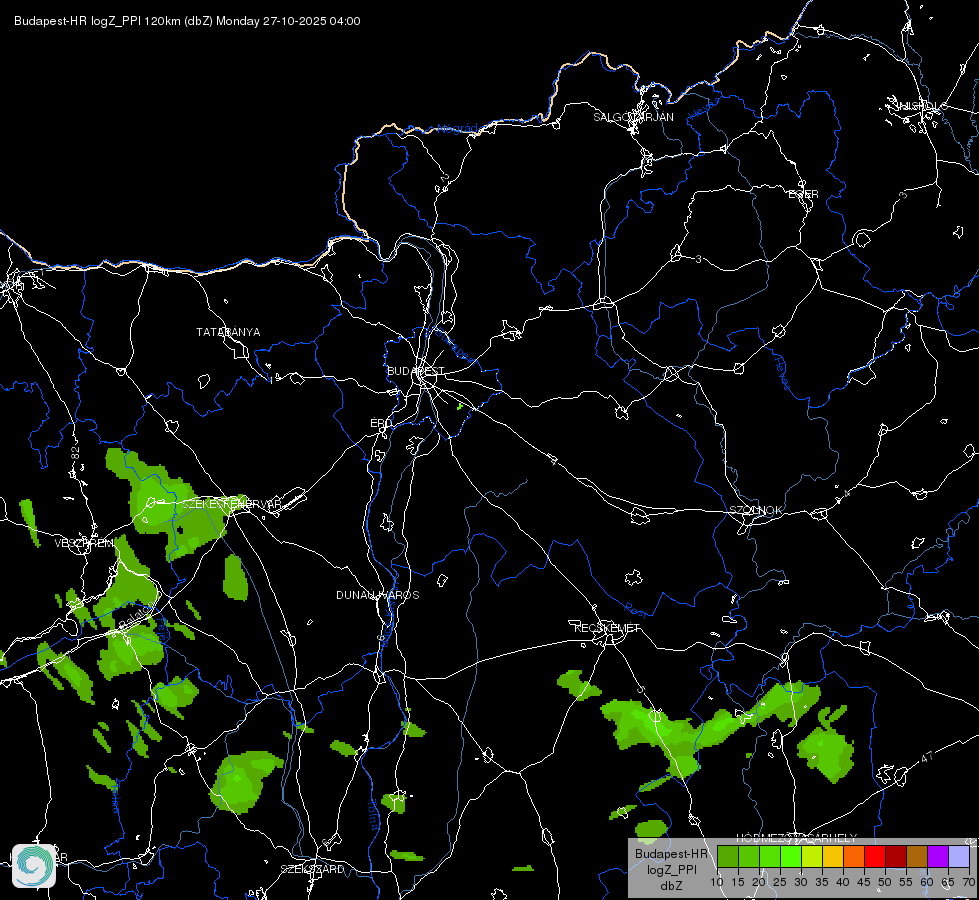Click the KECSKEMET city label
This screenshot has height=900, width=979.
pos(607,628)
